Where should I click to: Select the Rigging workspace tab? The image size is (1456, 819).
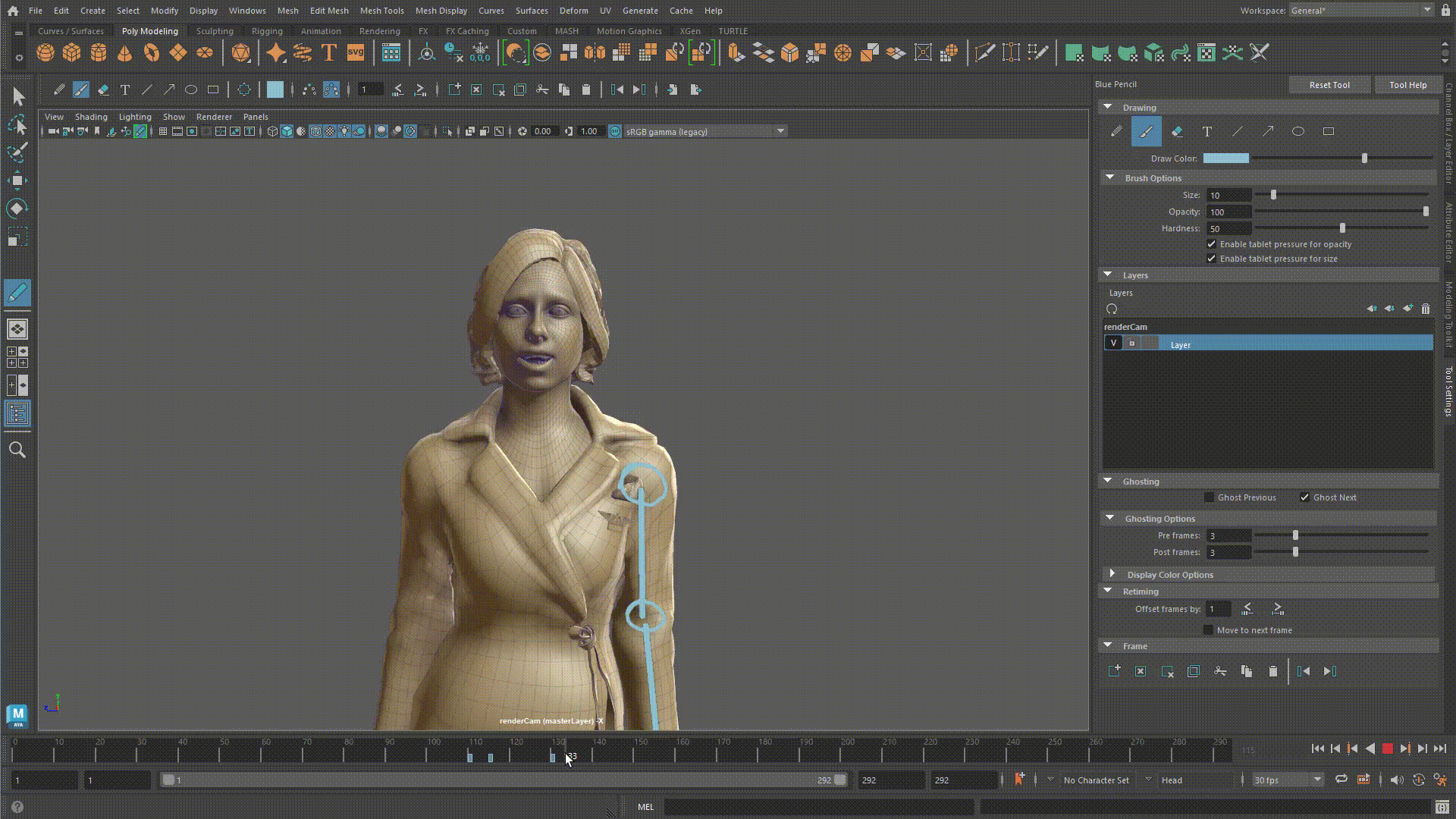coord(267,31)
